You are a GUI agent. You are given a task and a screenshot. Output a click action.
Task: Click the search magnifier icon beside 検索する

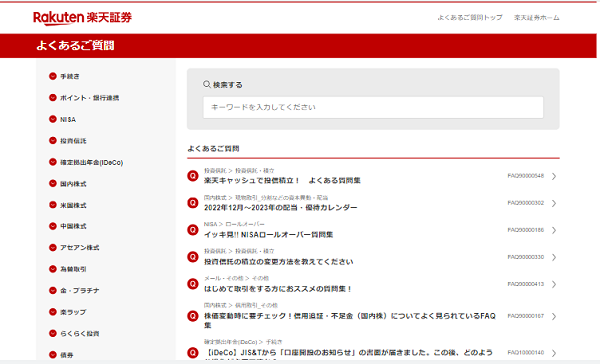pyautogui.click(x=207, y=84)
